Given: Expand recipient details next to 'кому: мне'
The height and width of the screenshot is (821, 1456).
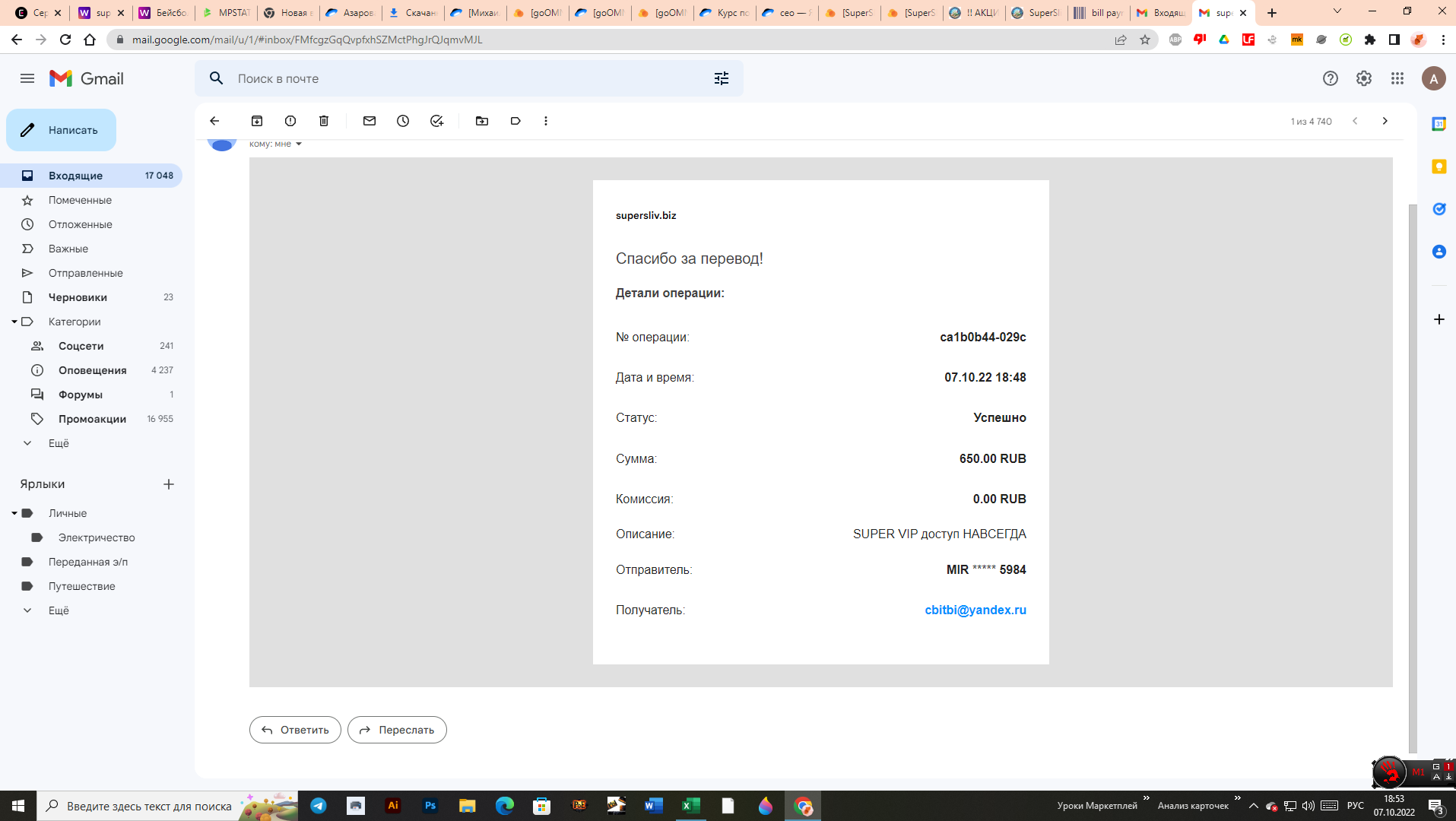Looking at the screenshot, I should pos(299,144).
